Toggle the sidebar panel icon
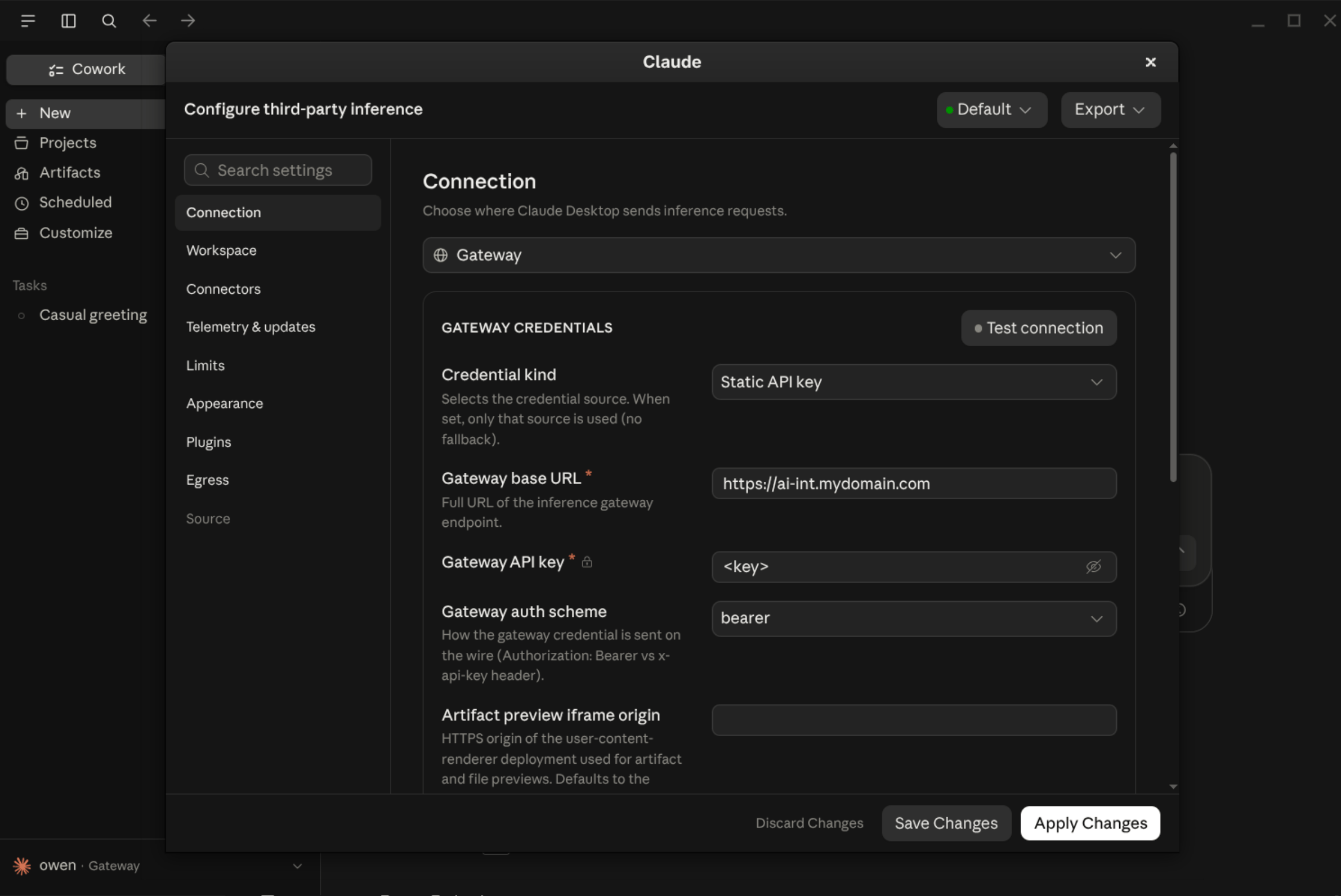Screen dimensions: 1341x896 (69, 21)
